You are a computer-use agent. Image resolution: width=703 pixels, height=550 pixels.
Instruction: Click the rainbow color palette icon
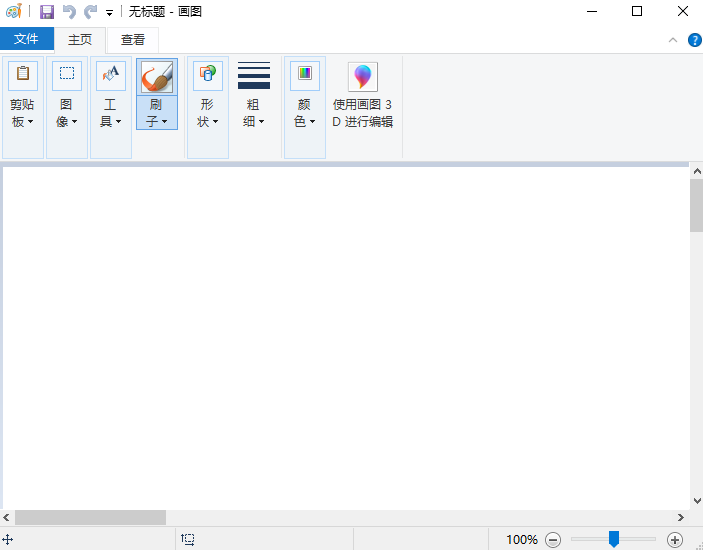coord(305,75)
